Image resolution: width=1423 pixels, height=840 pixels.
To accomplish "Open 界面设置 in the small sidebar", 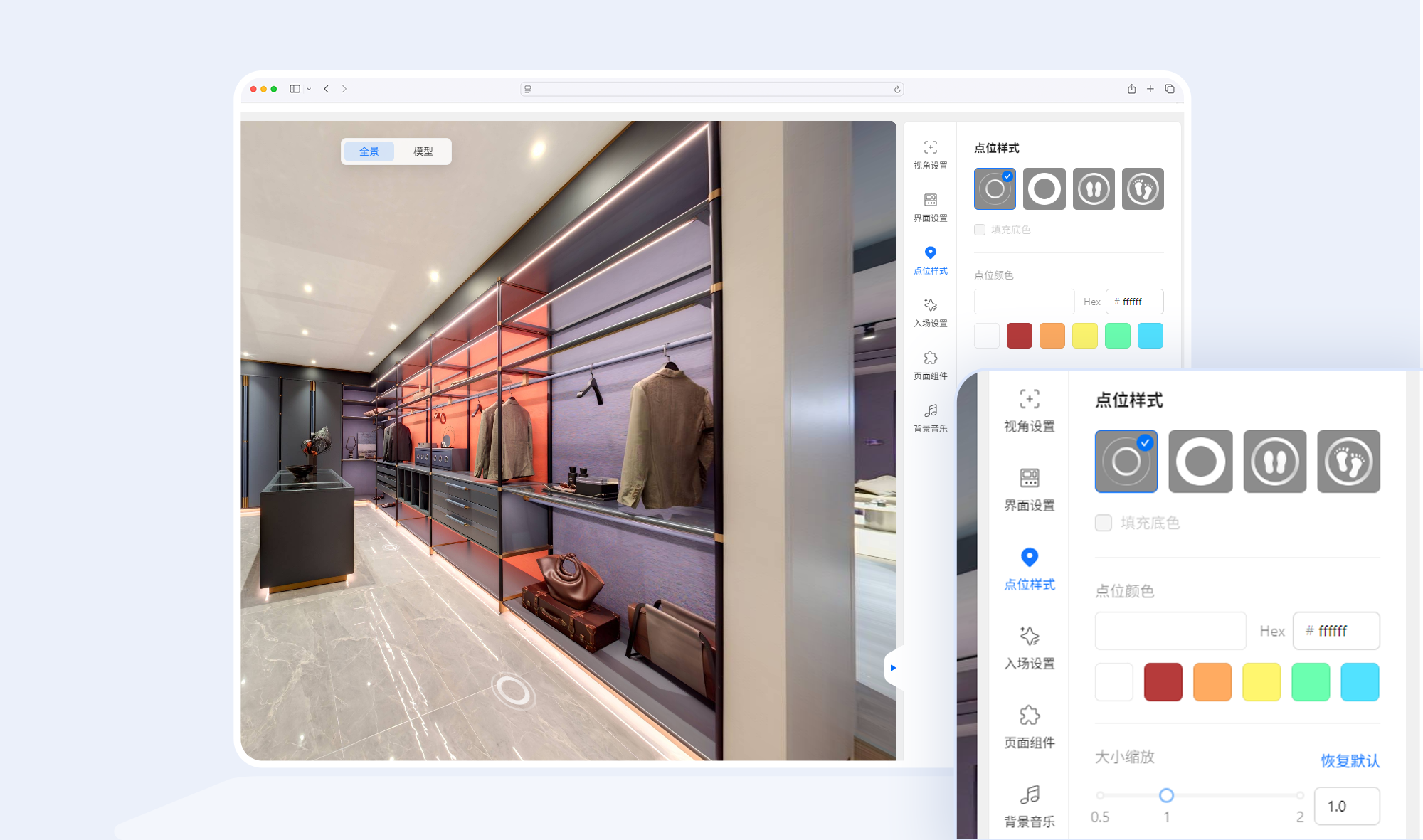I will [x=930, y=208].
